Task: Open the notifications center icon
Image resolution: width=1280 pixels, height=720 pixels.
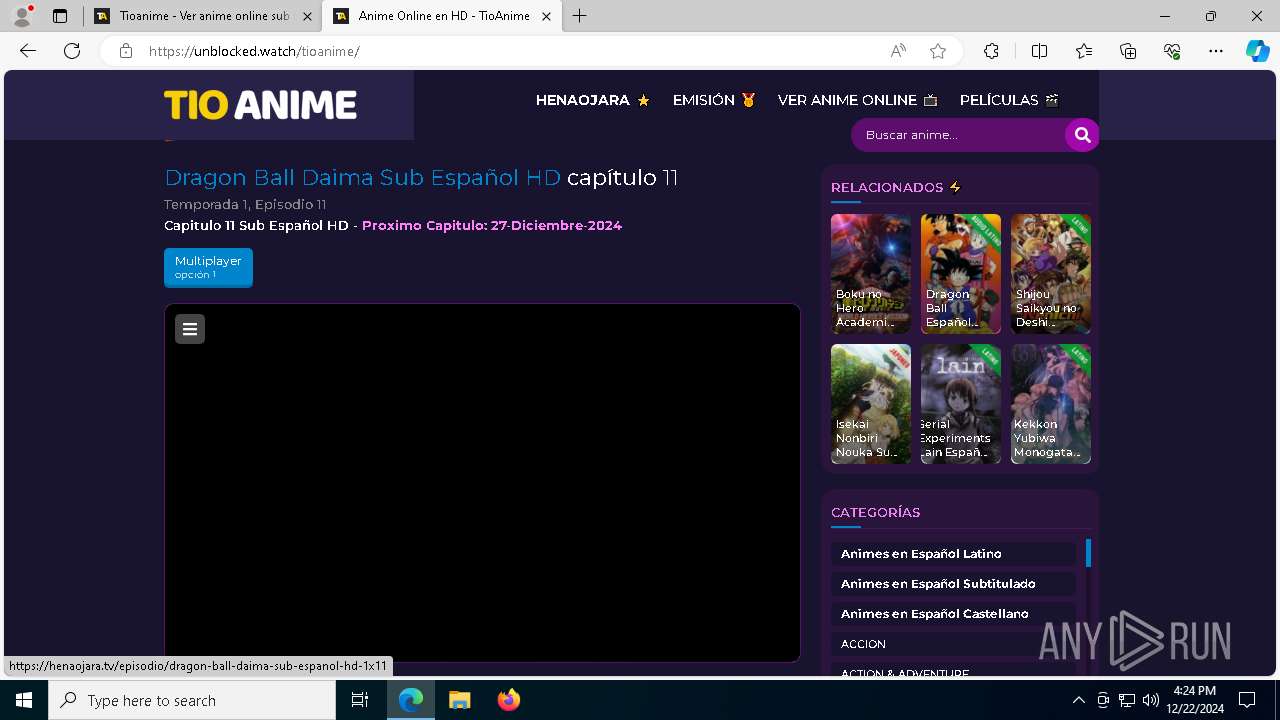Action: point(1247,700)
